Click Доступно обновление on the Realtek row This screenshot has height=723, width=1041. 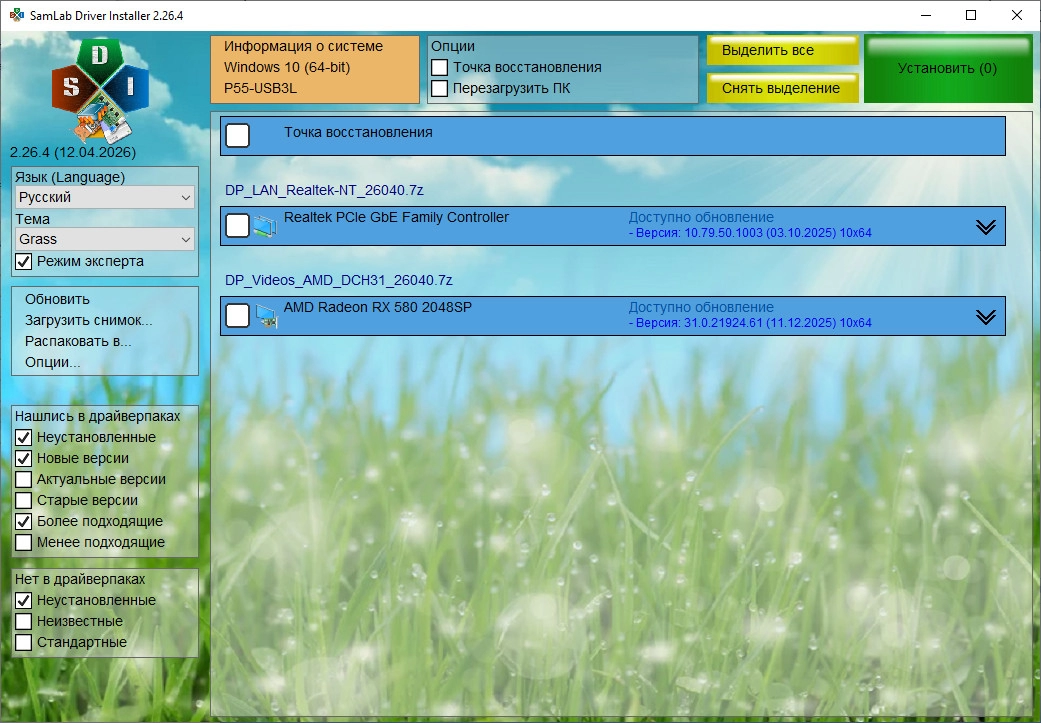[701, 217]
